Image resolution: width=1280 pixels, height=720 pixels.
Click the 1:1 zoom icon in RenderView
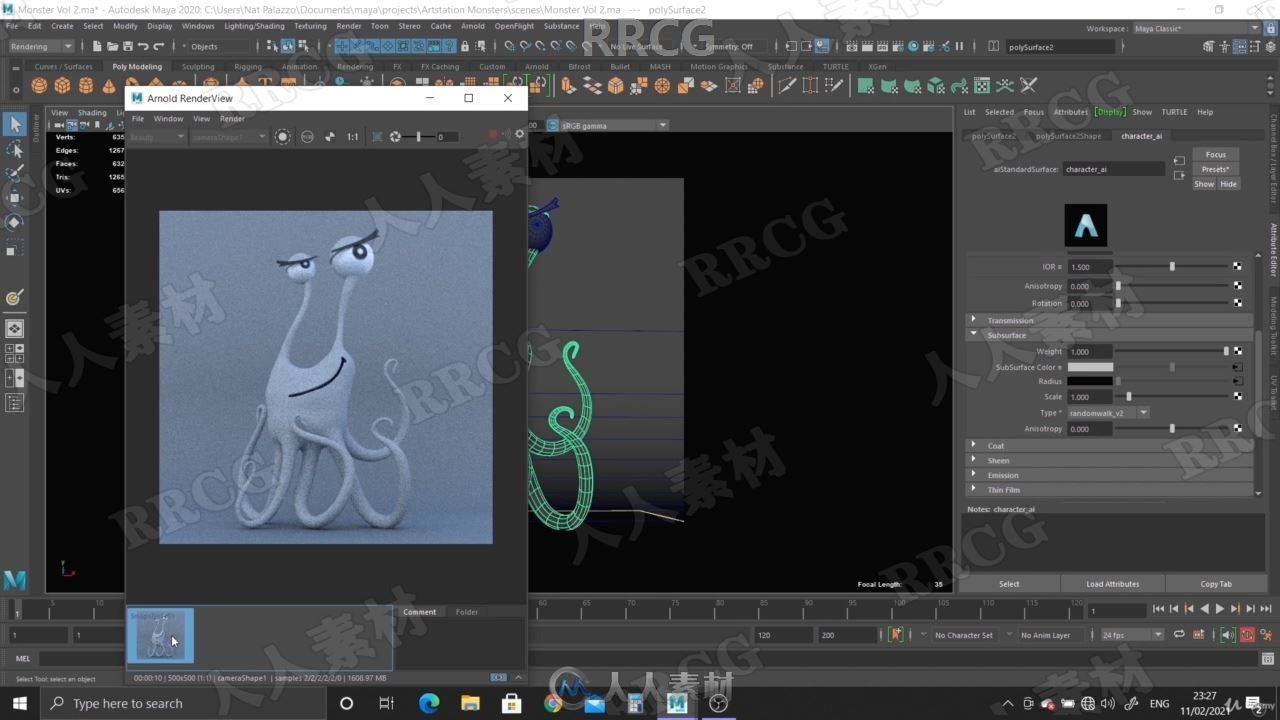[352, 137]
